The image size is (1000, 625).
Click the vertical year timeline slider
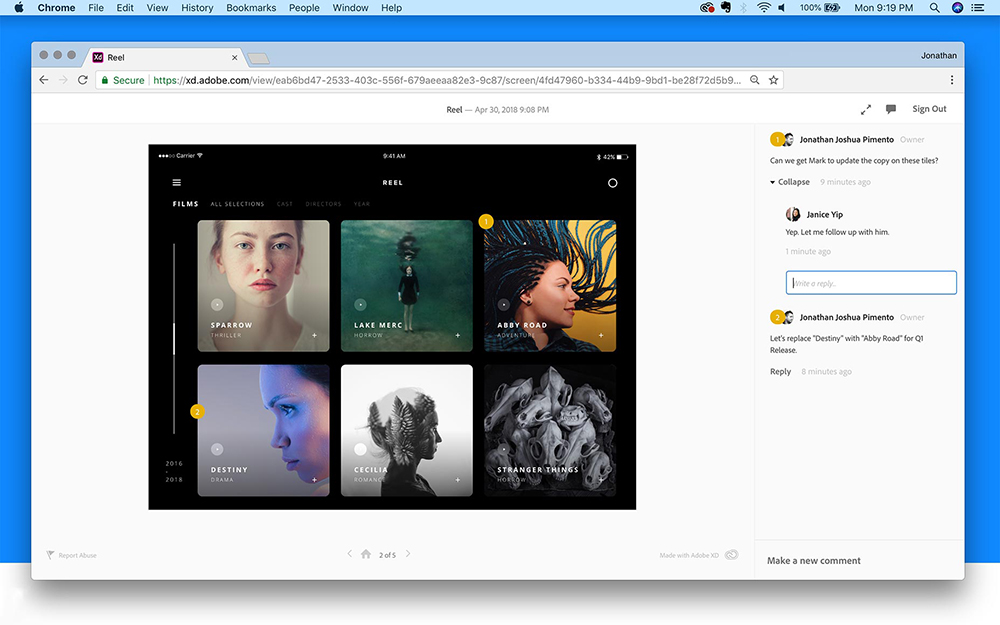[174, 339]
